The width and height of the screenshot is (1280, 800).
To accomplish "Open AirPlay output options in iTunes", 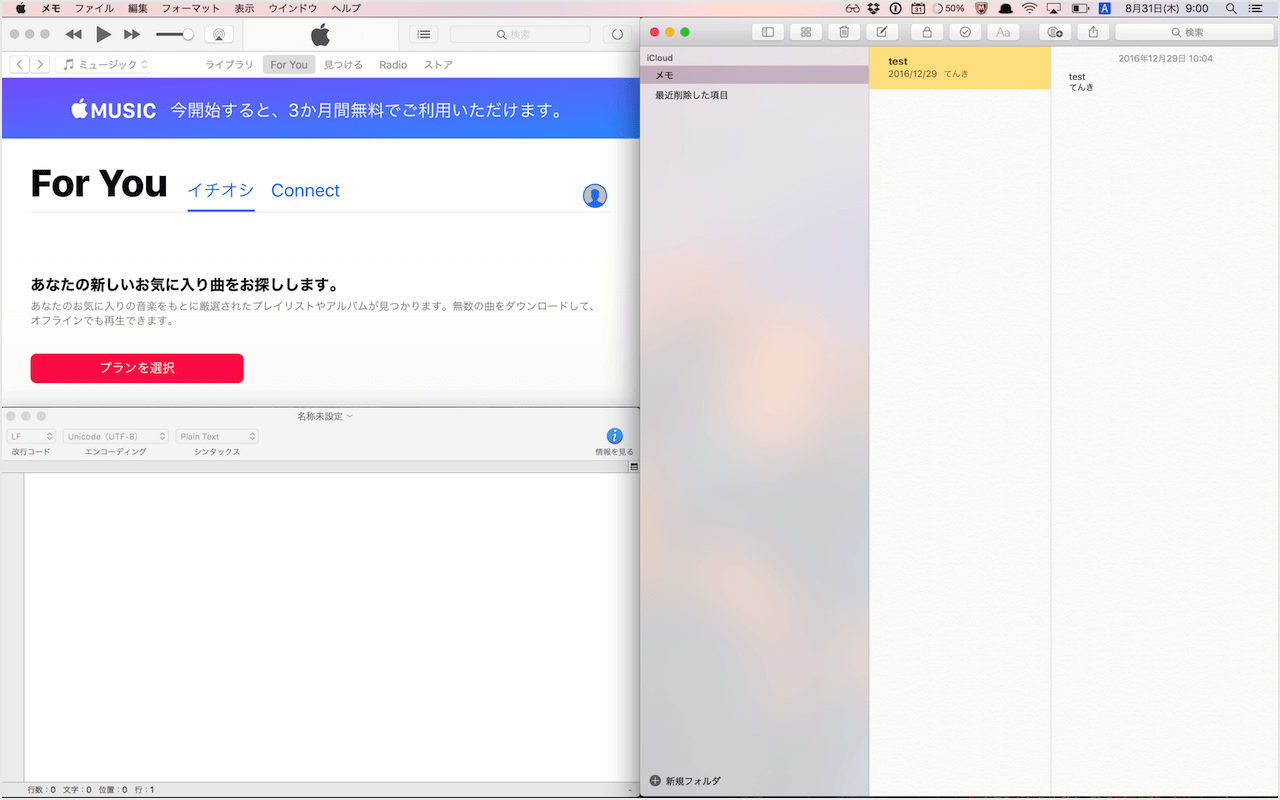I will pyautogui.click(x=219, y=34).
